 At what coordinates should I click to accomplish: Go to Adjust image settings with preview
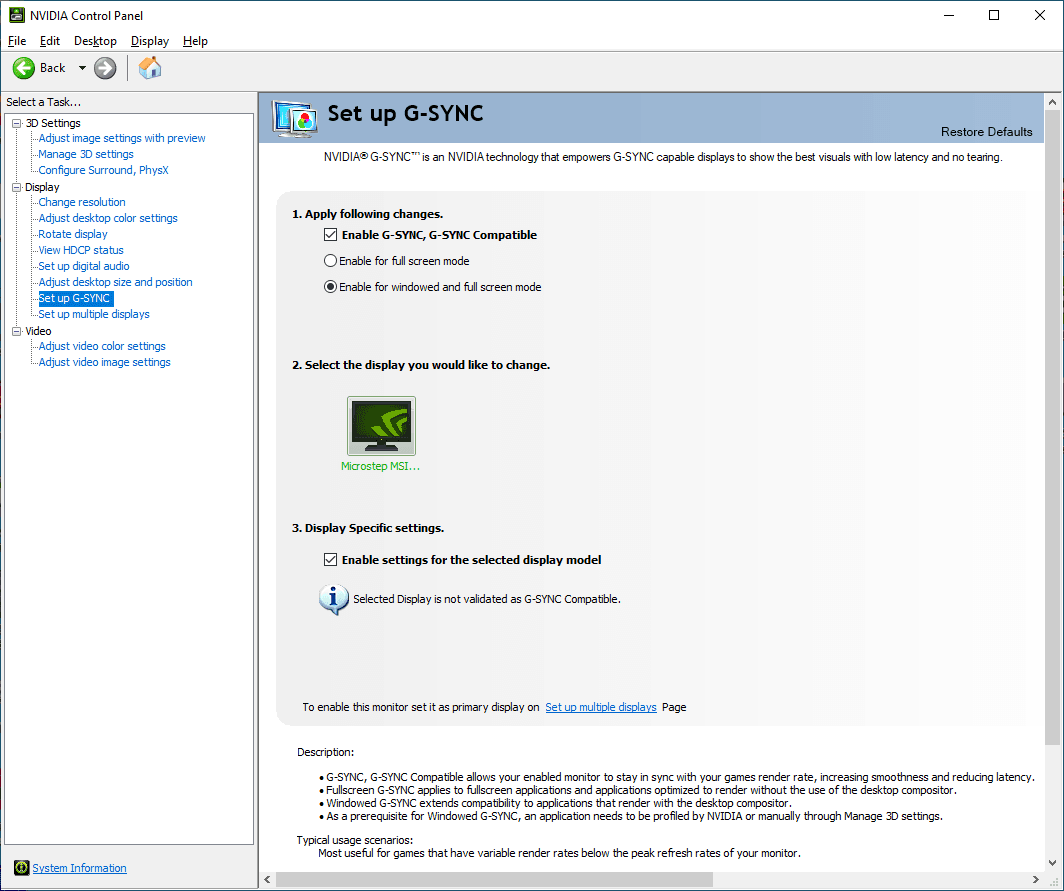click(121, 138)
